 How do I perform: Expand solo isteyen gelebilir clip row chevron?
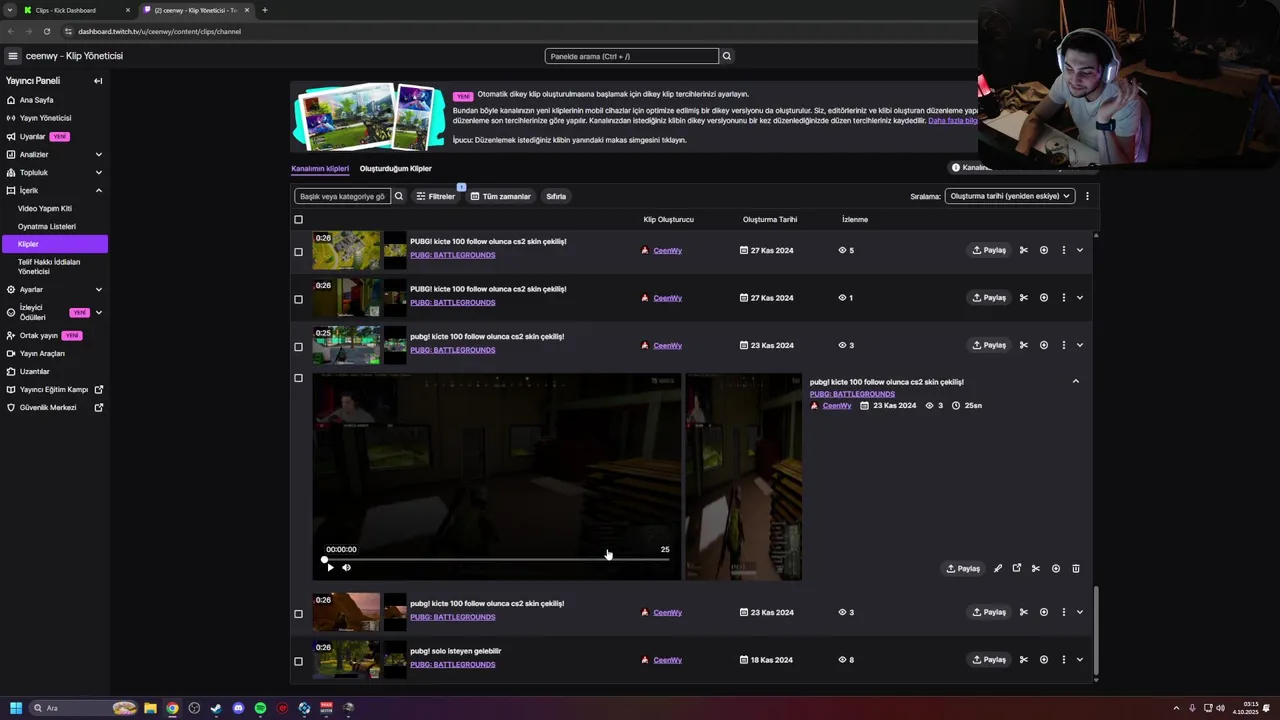1080,660
